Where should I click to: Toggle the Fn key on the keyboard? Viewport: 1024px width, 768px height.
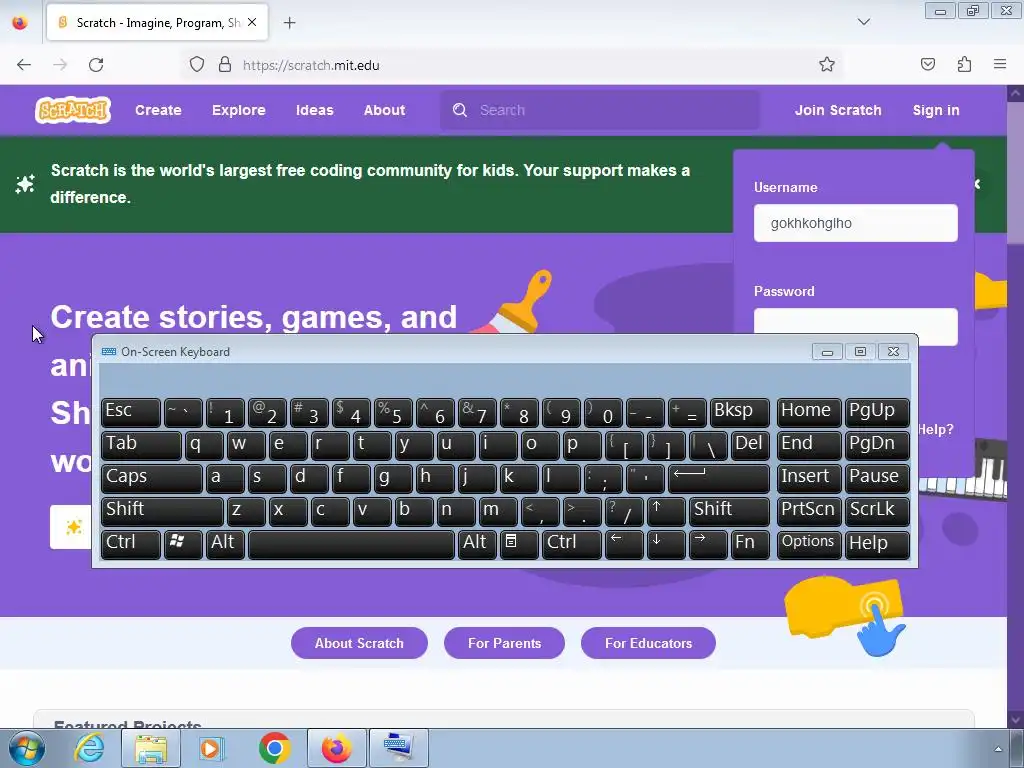[750, 543]
